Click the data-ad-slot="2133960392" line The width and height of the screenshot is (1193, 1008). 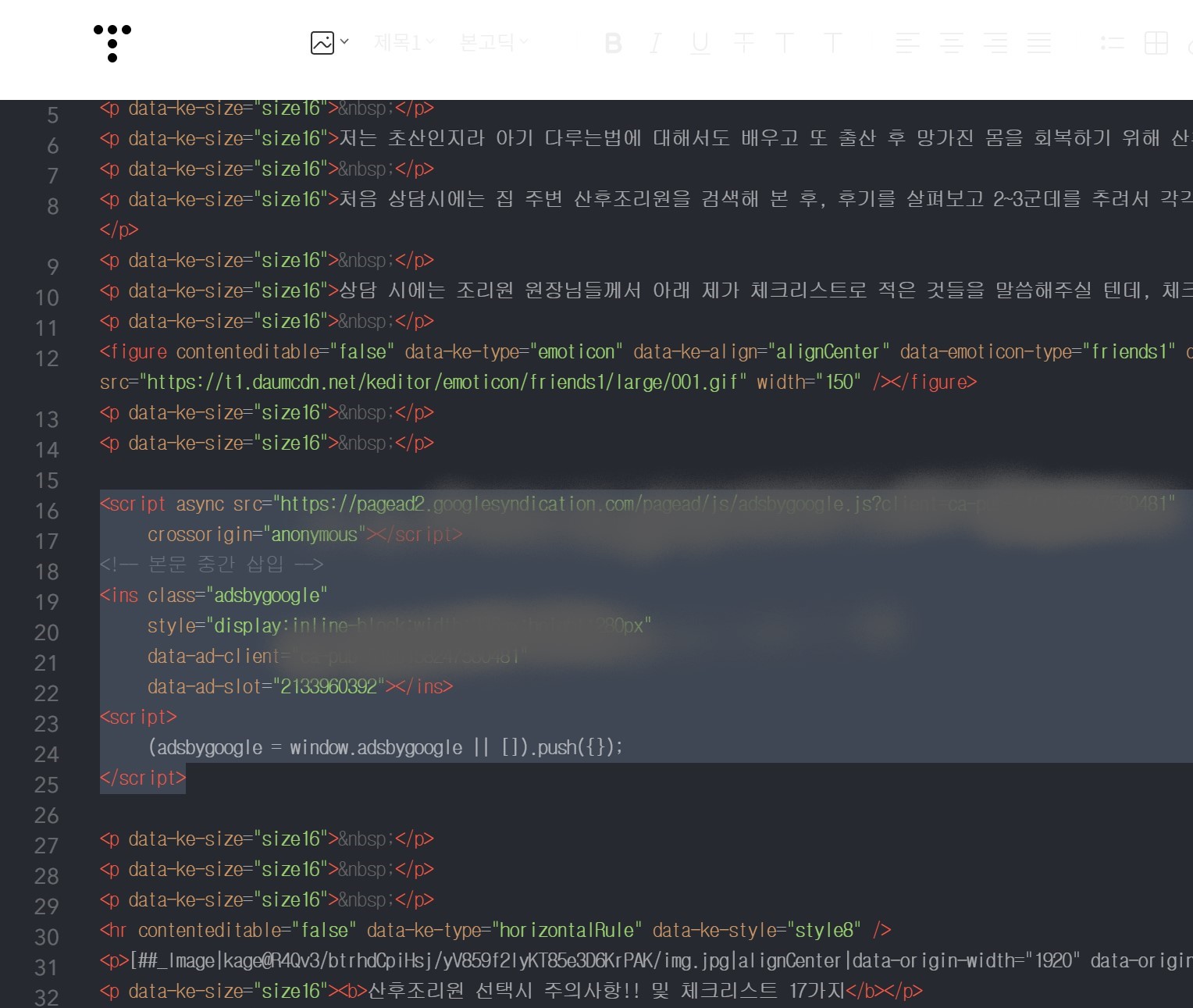(300, 687)
